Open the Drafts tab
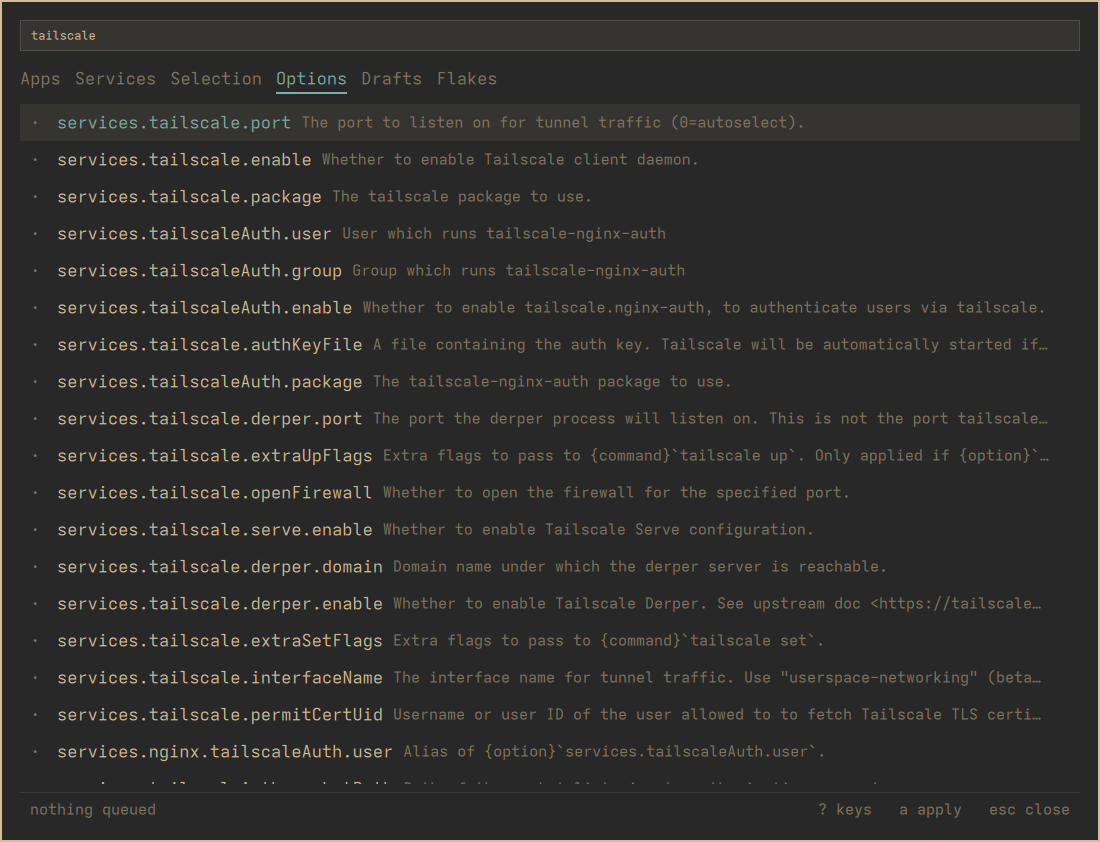Image resolution: width=1100 pixels, height=842 pixels. pyautogui.click(x=391, y=79)
